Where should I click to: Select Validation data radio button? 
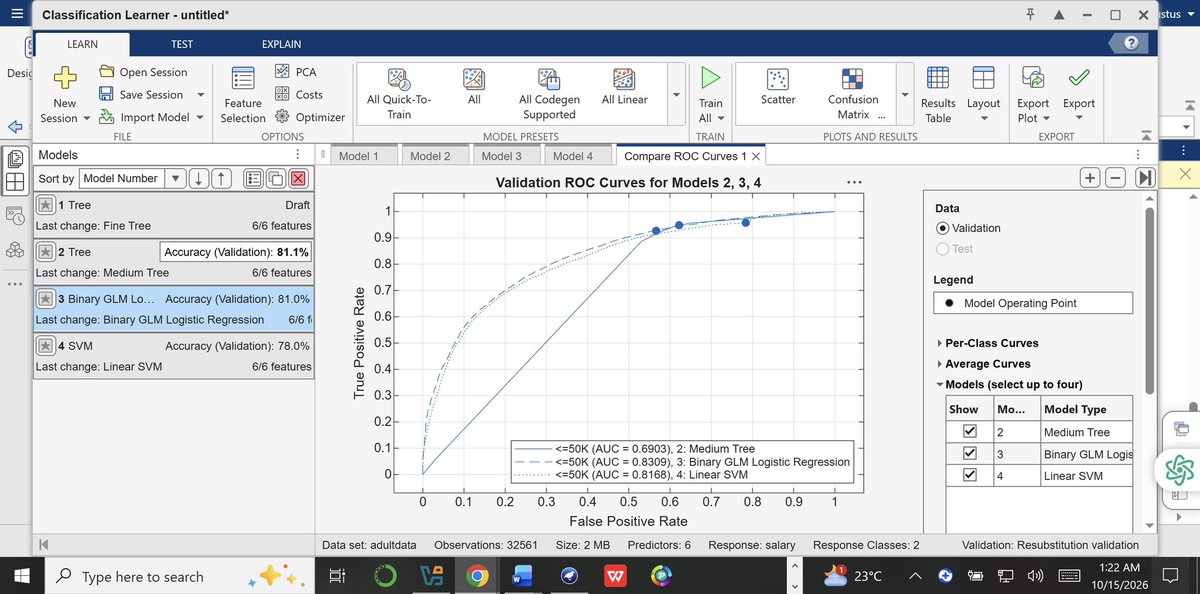point(942,228)
